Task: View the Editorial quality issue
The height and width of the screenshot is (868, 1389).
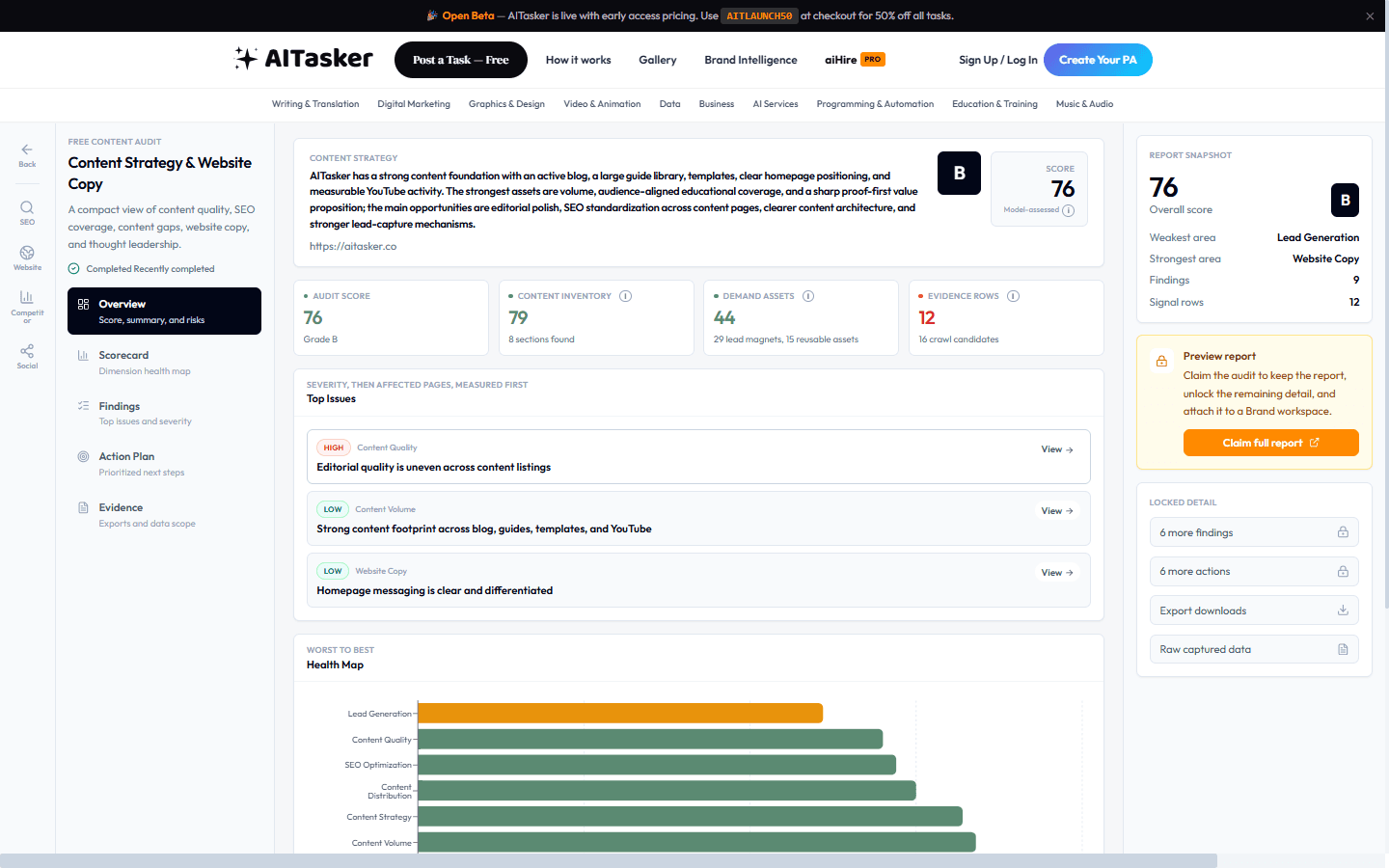Action: point(1057,449)
